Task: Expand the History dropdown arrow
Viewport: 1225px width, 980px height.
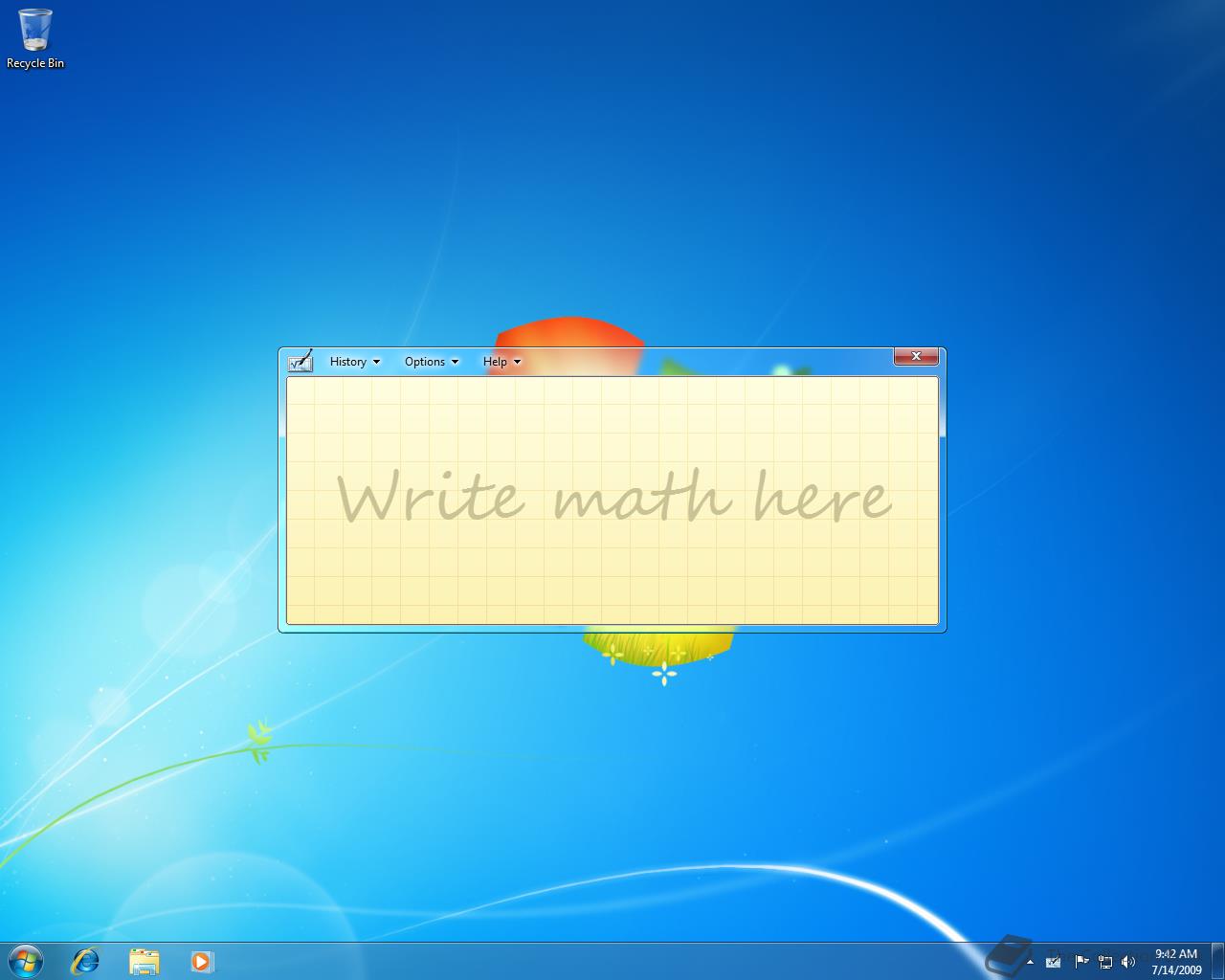Action: [x=376, y=362]
